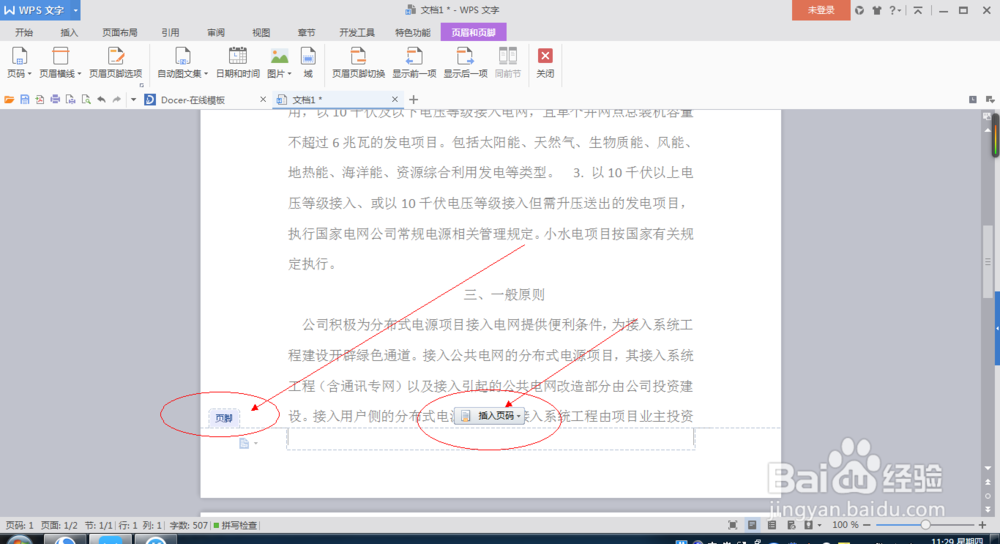Click the zoom out minus button
This screenshot has height=544, width=1000.
tap(867, 525)
